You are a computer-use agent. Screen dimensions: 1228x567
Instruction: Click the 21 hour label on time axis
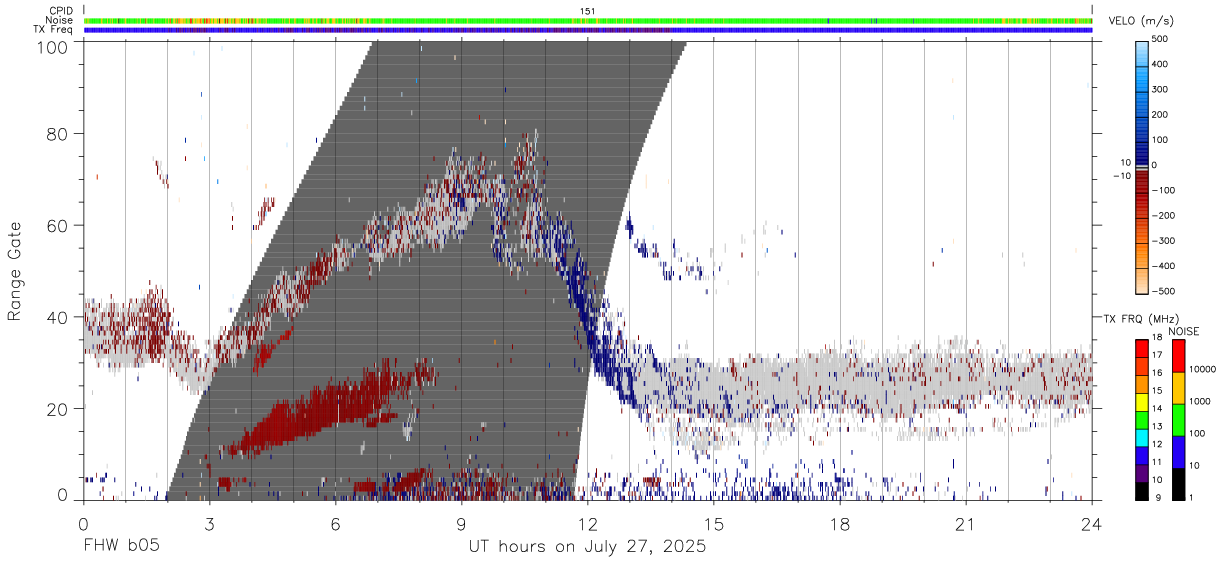[966, 523]
